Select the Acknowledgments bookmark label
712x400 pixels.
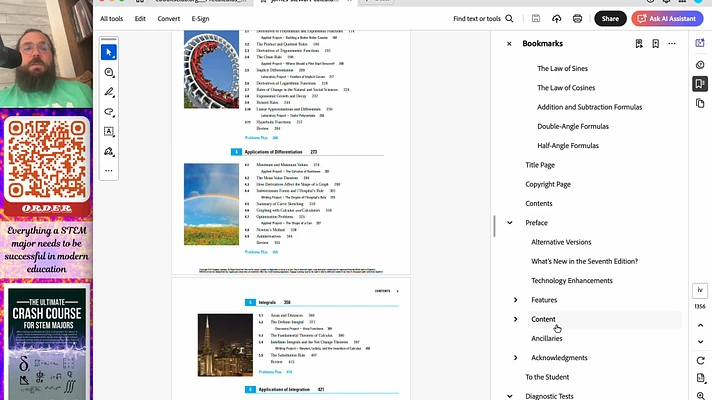click(559, 358)
